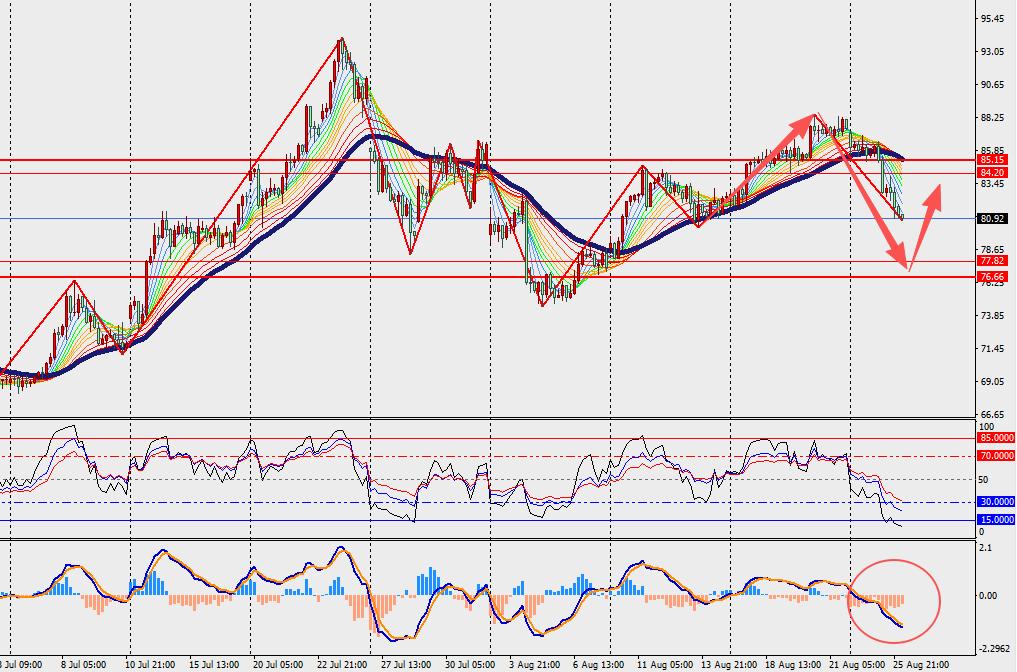Click the 15.0000 blue level label
The width and height of the screenshot is (1017, 672).
[x=996, y=520]
